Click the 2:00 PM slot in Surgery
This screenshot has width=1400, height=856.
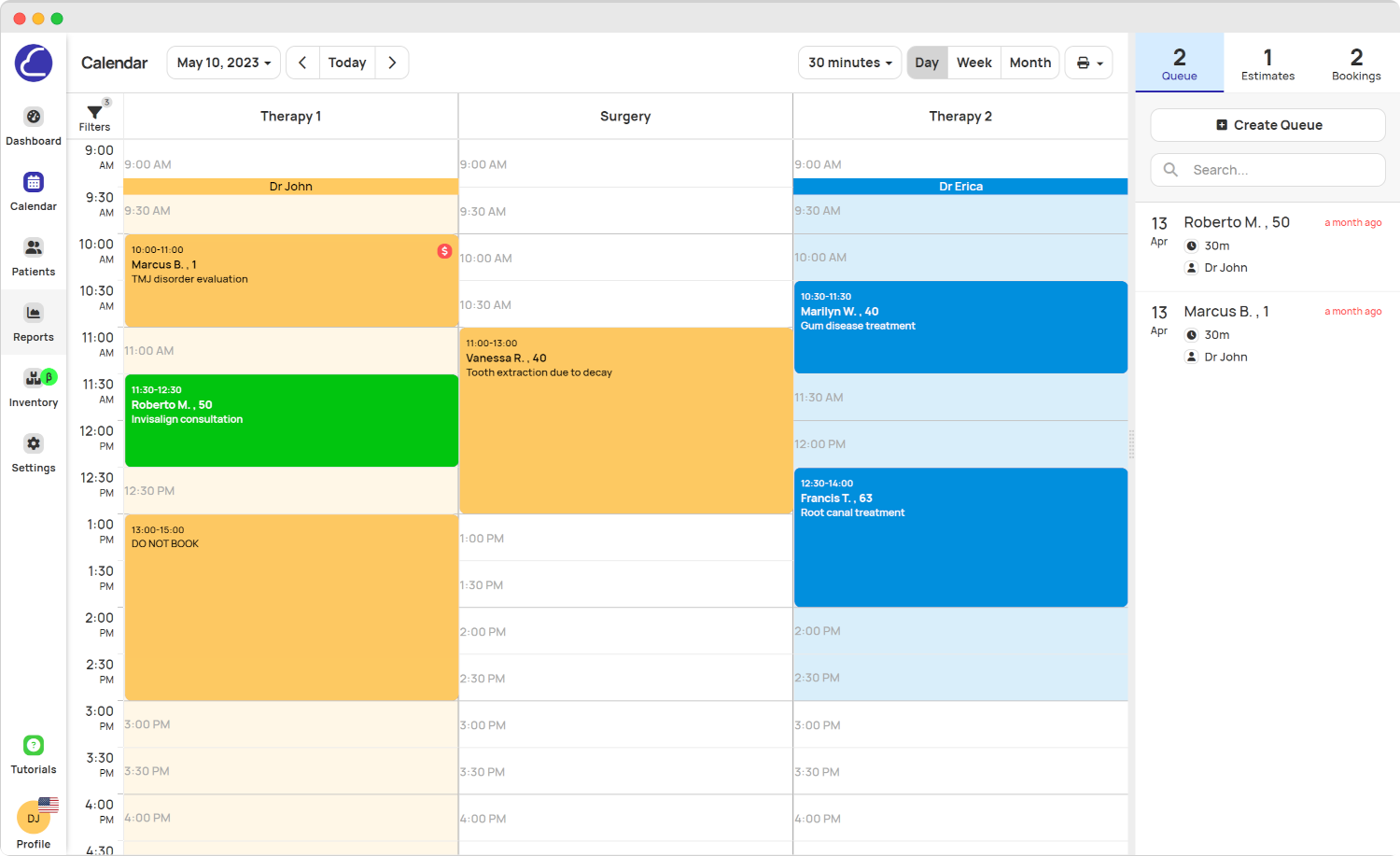point(625,631)
